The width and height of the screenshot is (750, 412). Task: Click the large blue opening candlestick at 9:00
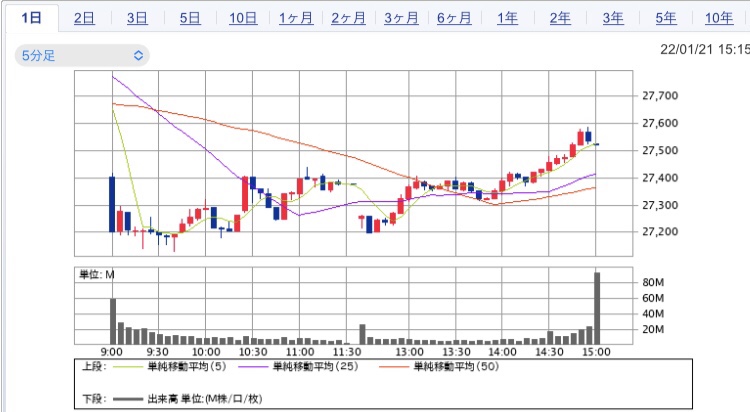(x=112, y=204)
